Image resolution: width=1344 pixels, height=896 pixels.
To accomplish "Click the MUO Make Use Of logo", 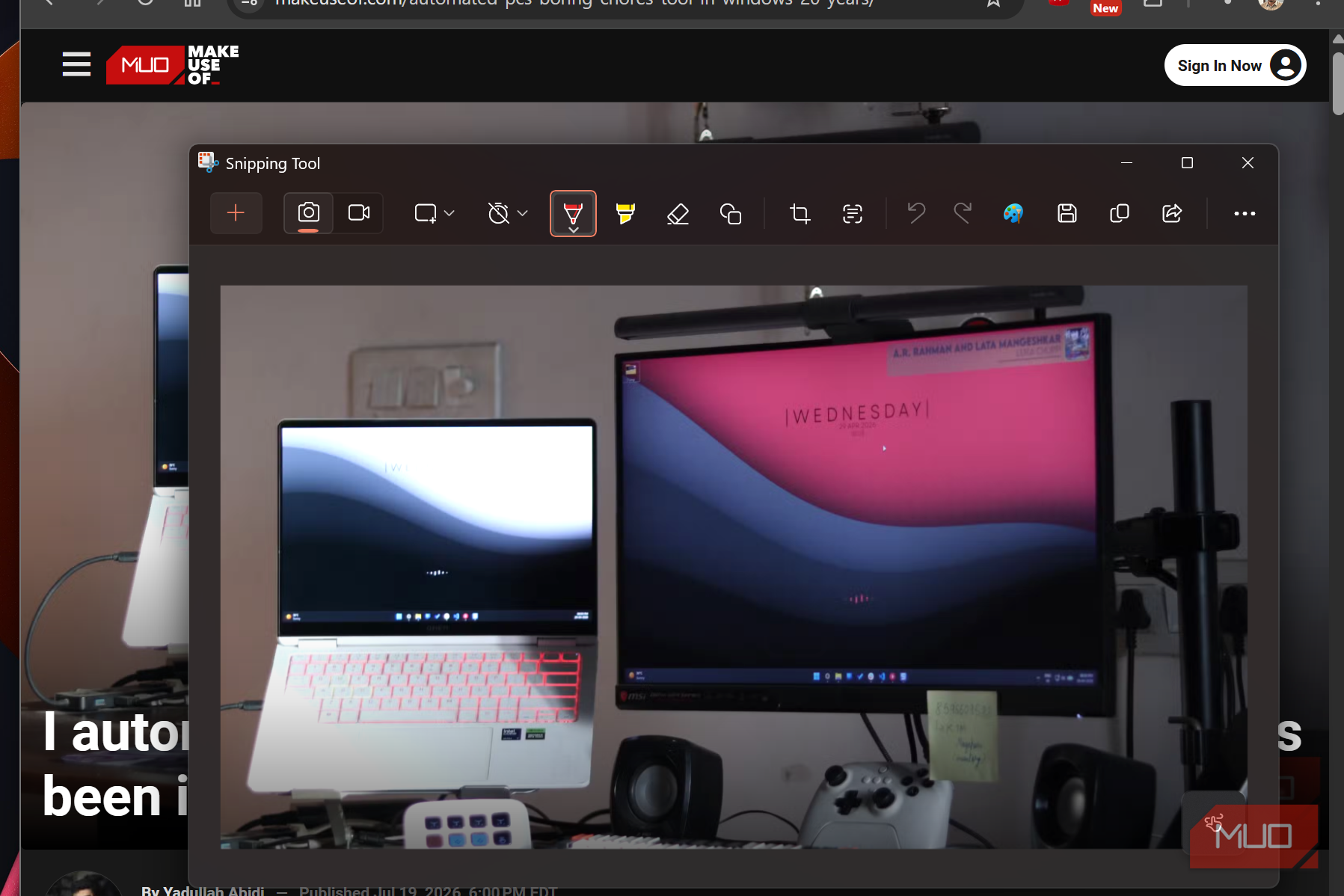I will [x=173, y=65].
